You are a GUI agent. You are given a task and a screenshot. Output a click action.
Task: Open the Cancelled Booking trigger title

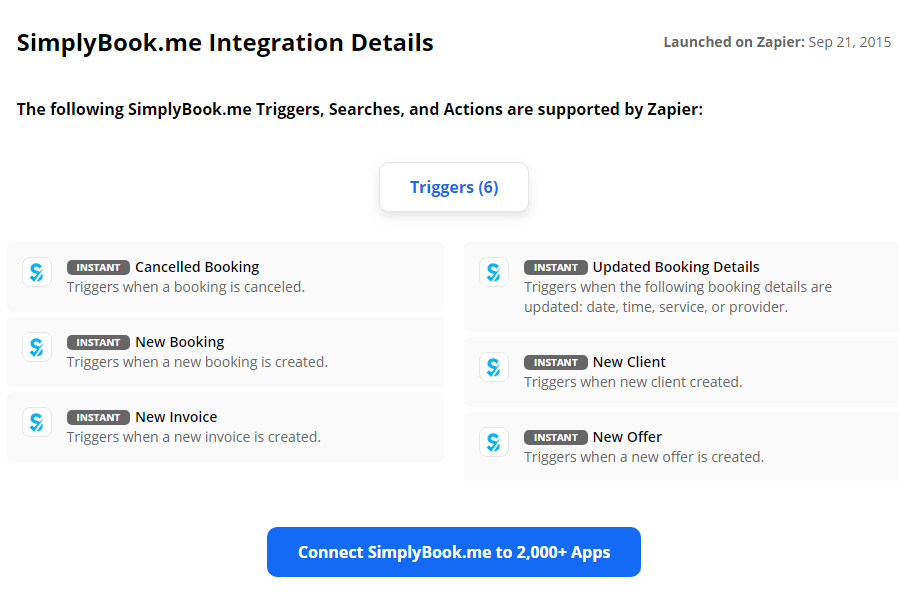[x=197, y=267]
